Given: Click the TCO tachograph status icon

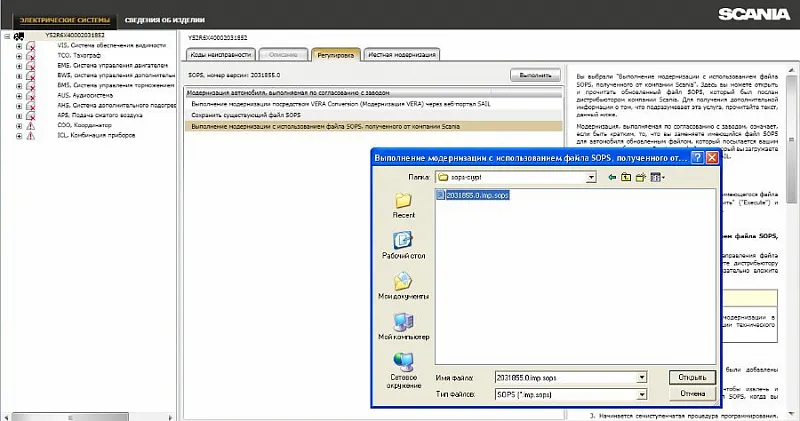Looking at the screenshot, I should (31, 56).
